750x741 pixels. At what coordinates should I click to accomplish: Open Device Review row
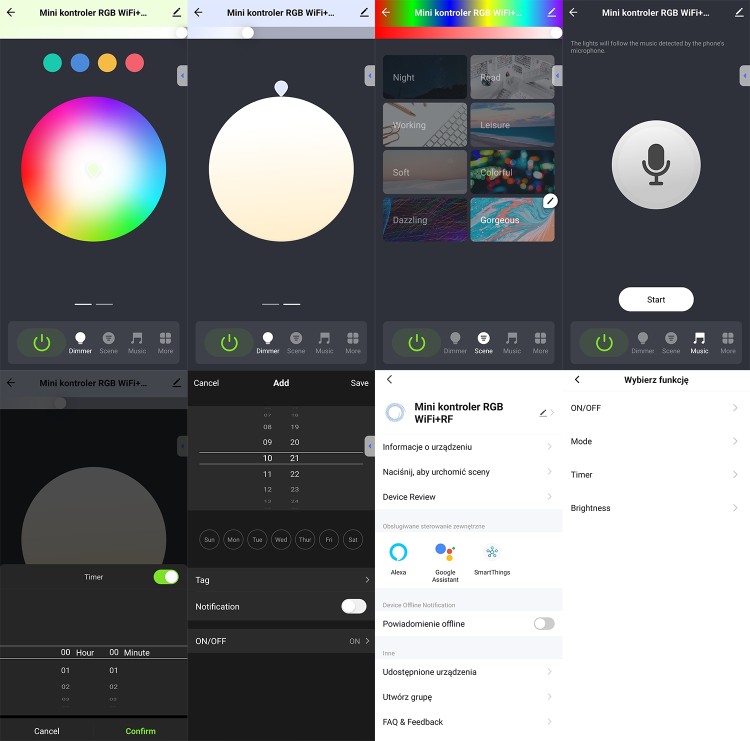click(x=468, y=497)
